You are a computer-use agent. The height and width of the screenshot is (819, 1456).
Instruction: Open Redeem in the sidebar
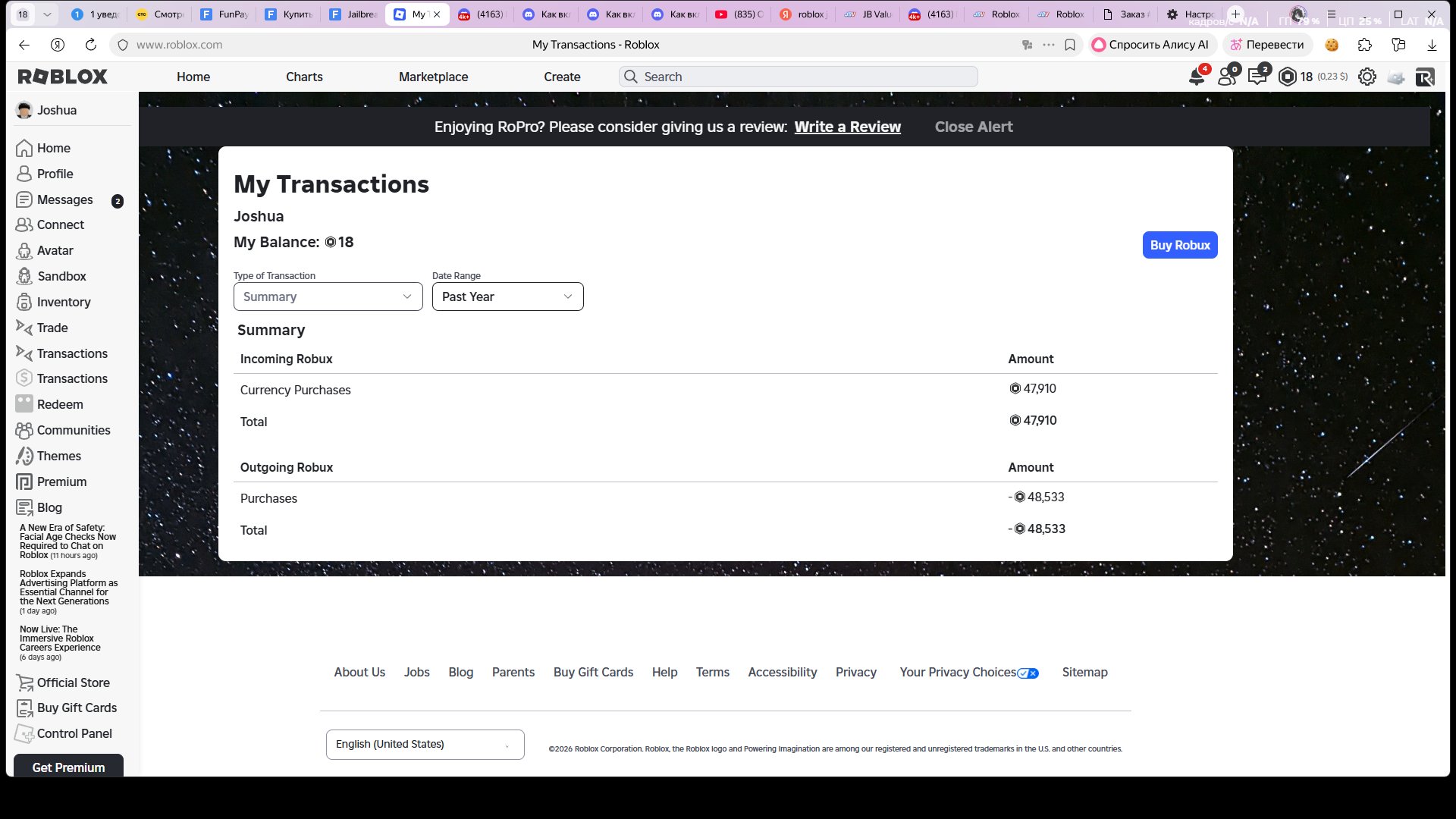60,404
